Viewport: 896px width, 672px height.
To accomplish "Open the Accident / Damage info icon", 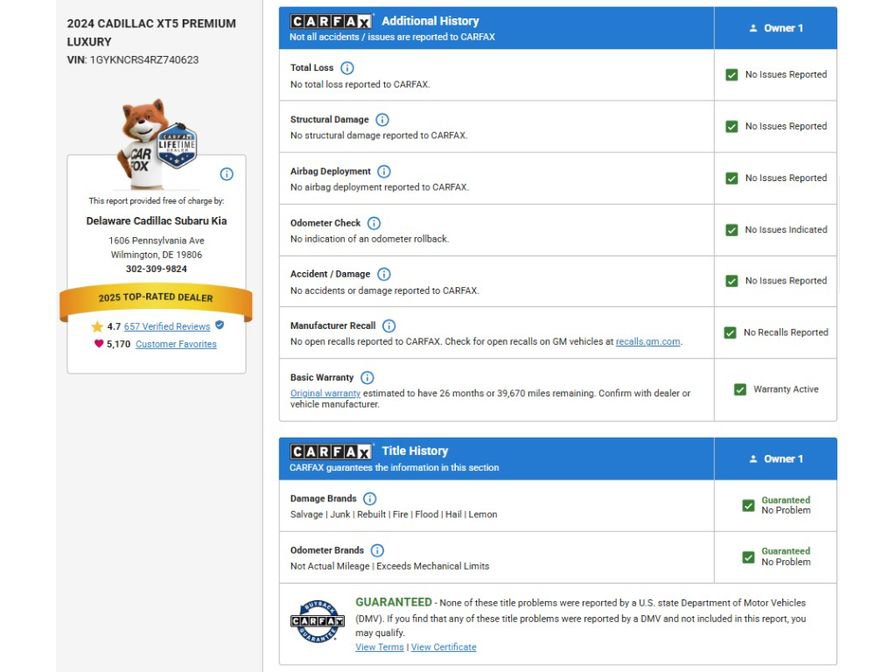I will [x=384, y=274].
